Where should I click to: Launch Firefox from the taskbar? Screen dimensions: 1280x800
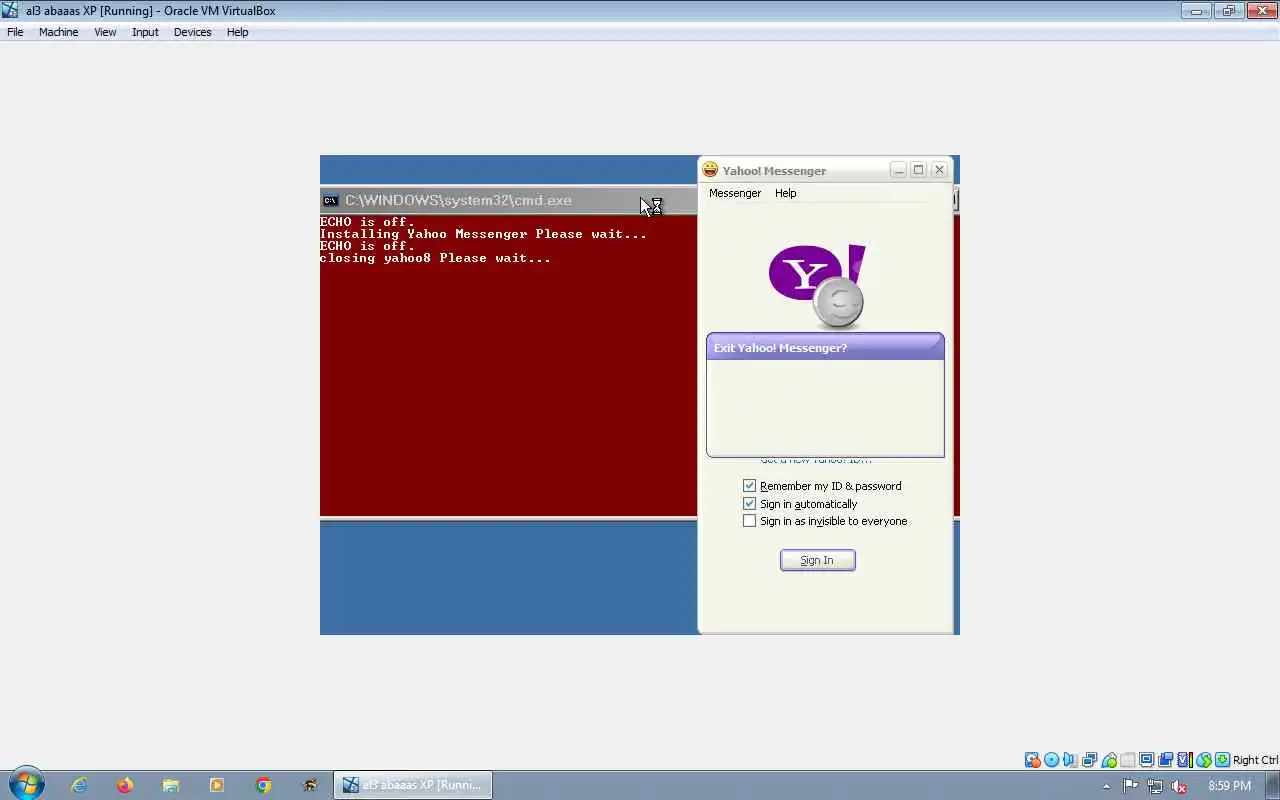[125, 785]
